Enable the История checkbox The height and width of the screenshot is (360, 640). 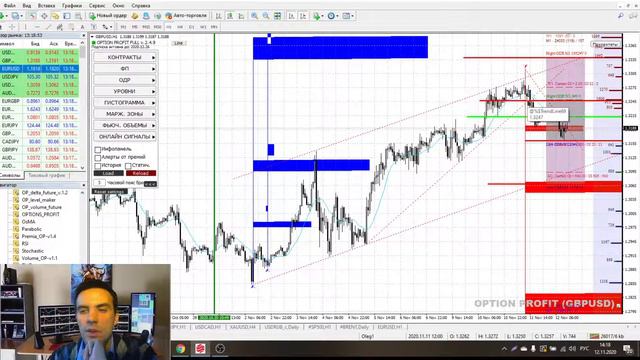(98, 166)
